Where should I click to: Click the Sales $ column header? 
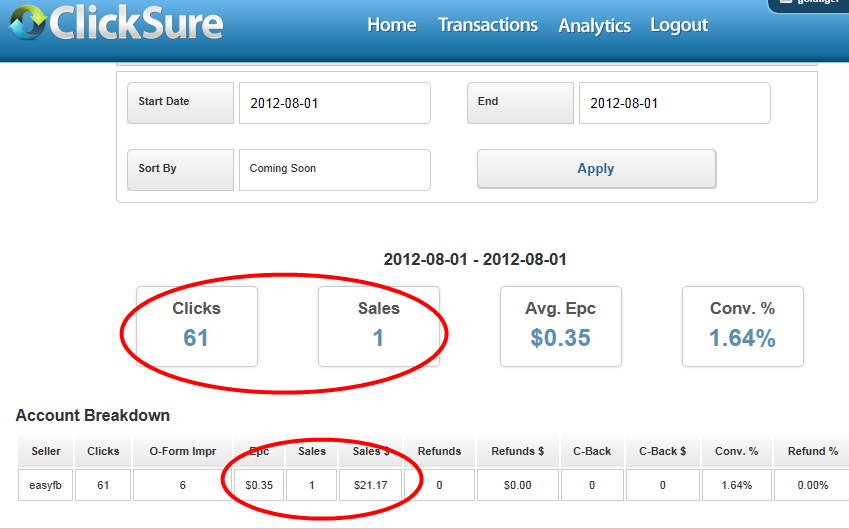pyautogui.click(x=371, y=451)
